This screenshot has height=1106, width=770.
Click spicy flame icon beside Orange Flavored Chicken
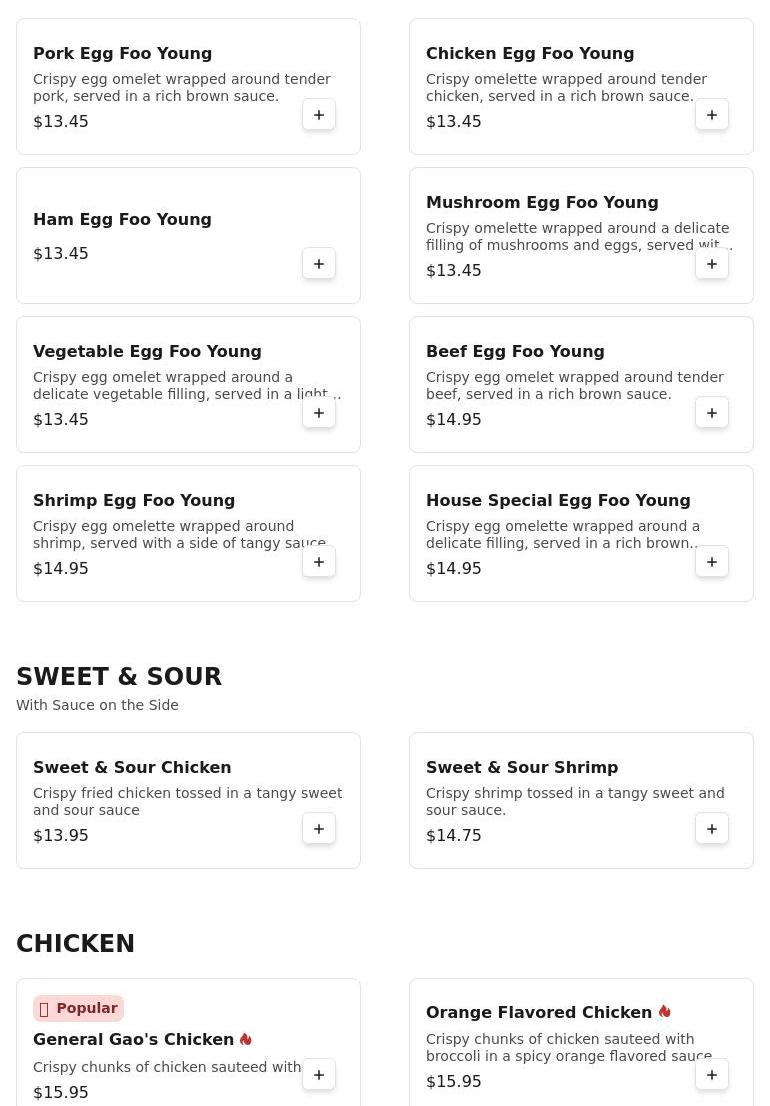(x=665, y=1012)
